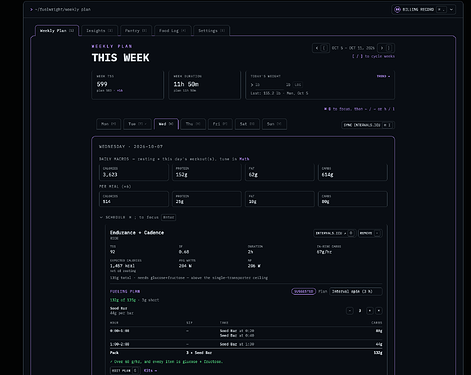Click the daily Calories value 3,623
Image resolution: width=471 pixels, height=375 pixels.
click(x=110, y=175)
